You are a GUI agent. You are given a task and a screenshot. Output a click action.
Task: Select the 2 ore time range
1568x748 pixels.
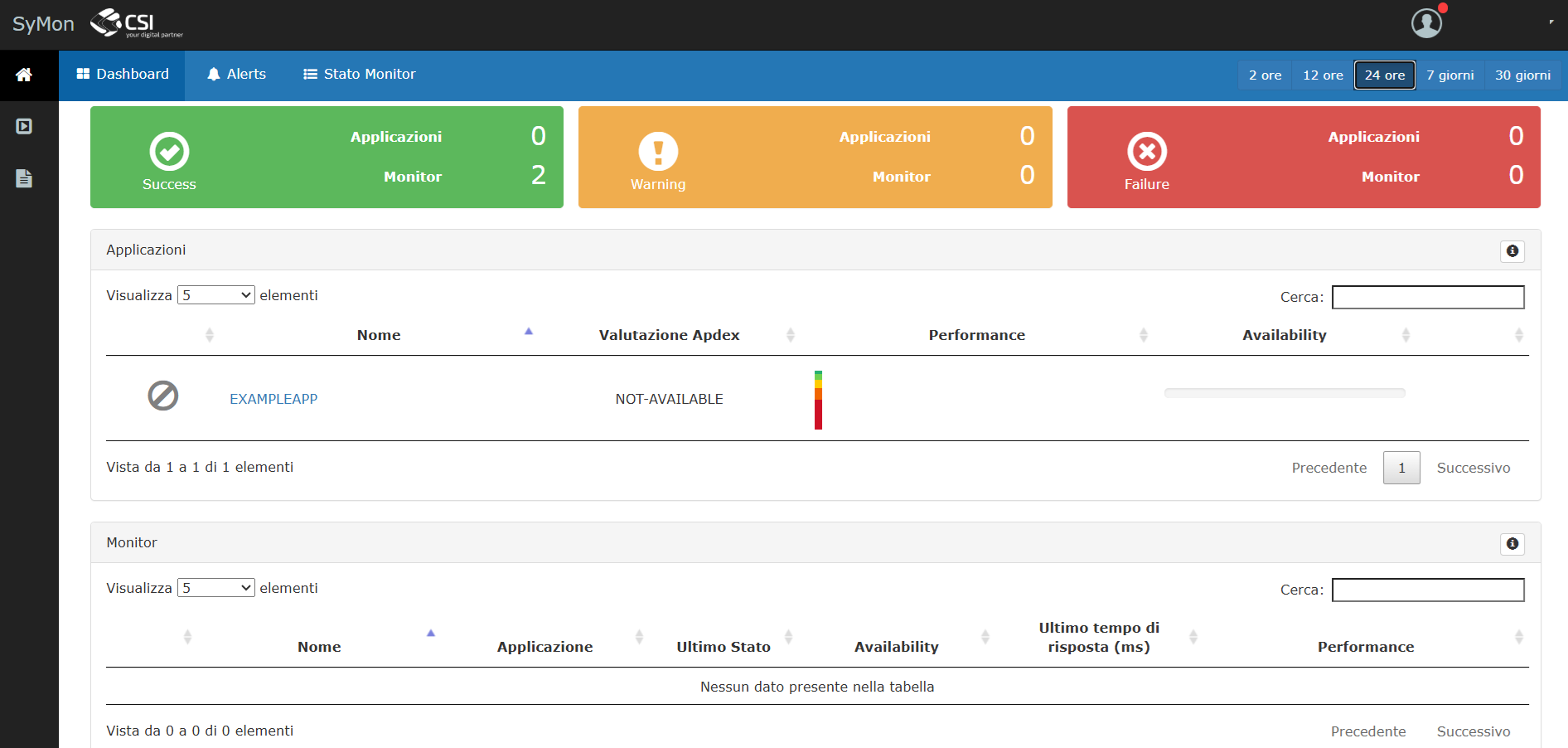point(1265,75)
